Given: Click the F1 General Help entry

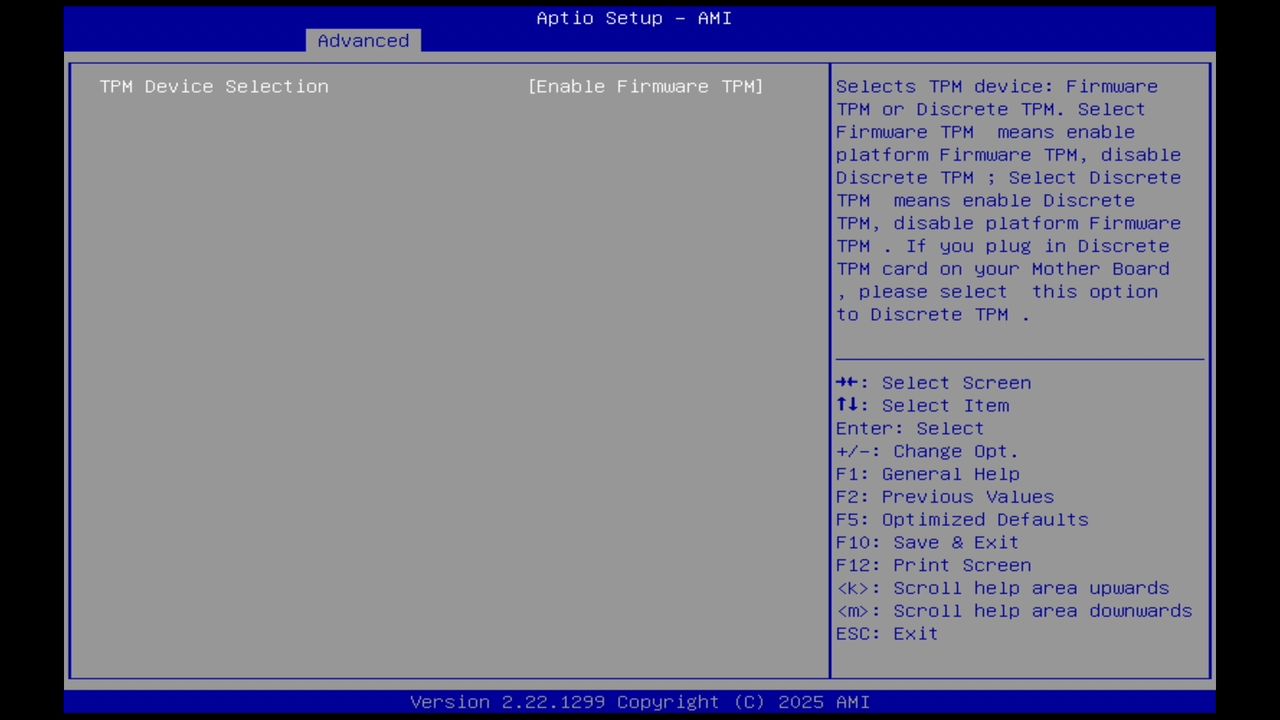Looking at the screenshot, I should 928,473.
